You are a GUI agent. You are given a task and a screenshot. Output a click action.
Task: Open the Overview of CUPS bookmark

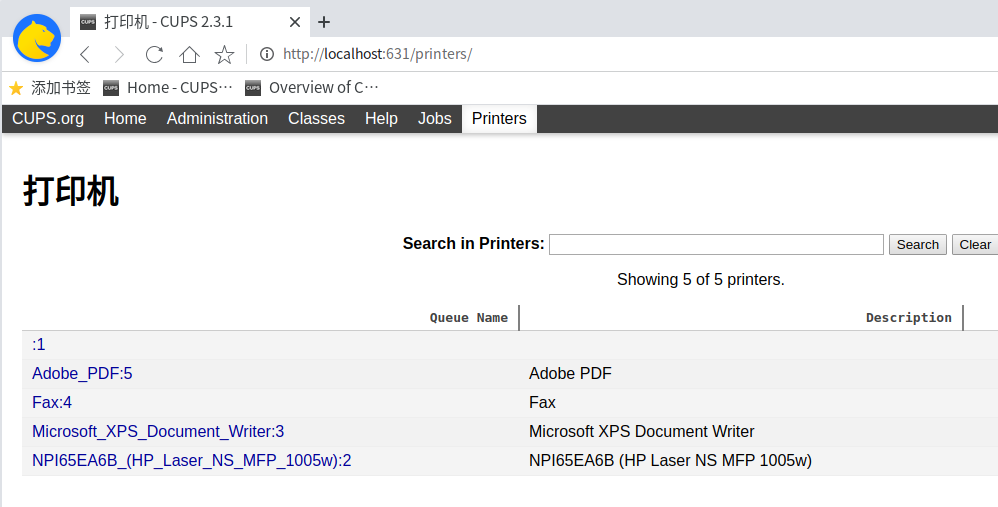312,88
